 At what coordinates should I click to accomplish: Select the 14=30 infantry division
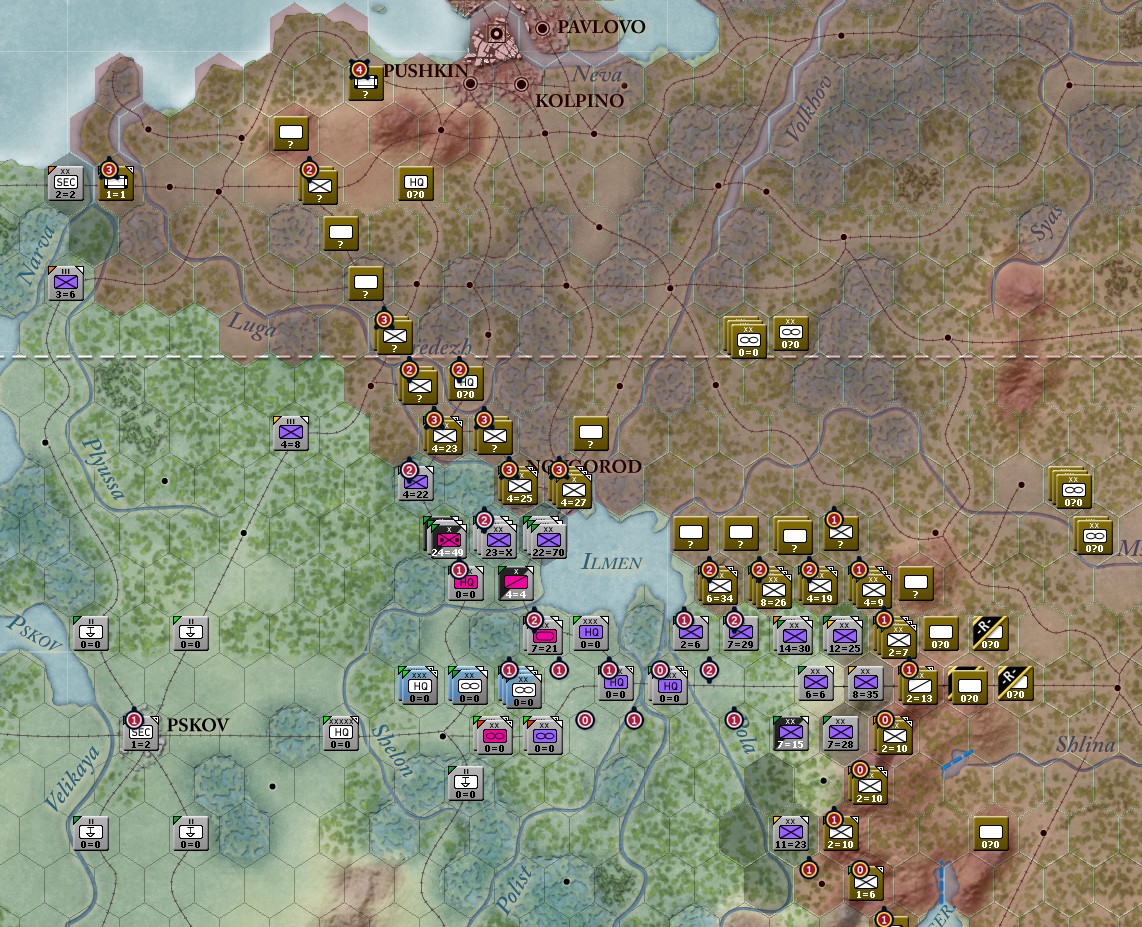coord(794,636)
